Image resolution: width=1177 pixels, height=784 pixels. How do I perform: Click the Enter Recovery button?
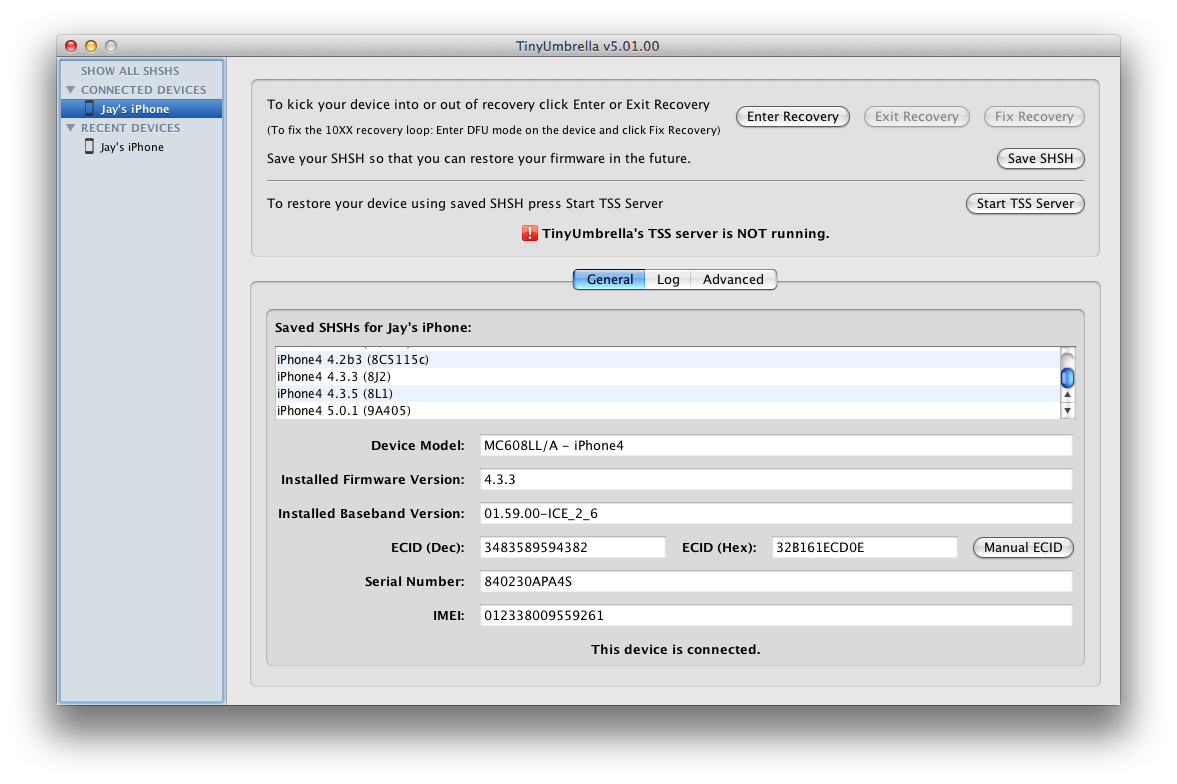pos(793,116)
